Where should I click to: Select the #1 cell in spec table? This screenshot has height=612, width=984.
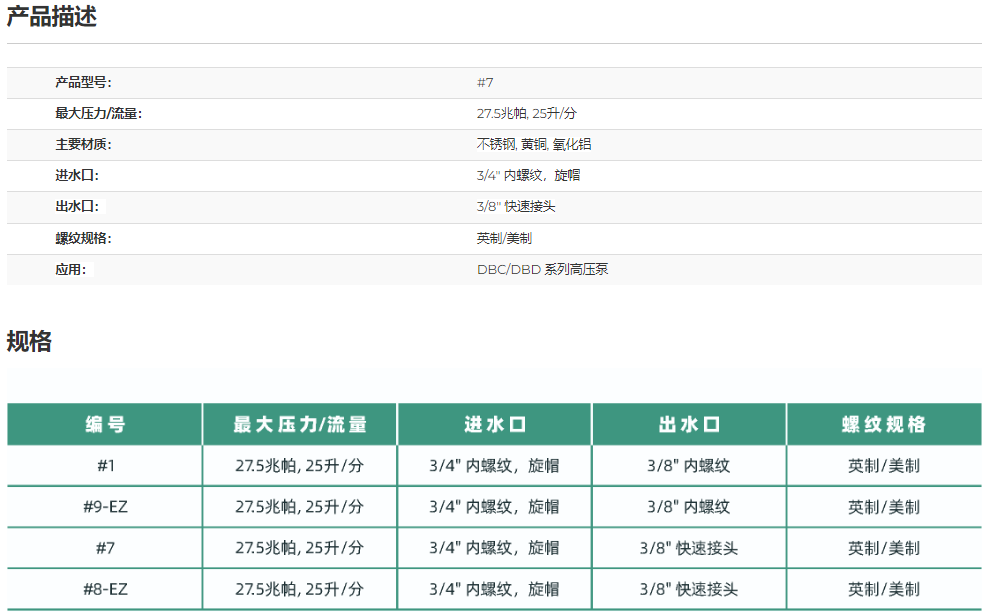tap(105, 465)
